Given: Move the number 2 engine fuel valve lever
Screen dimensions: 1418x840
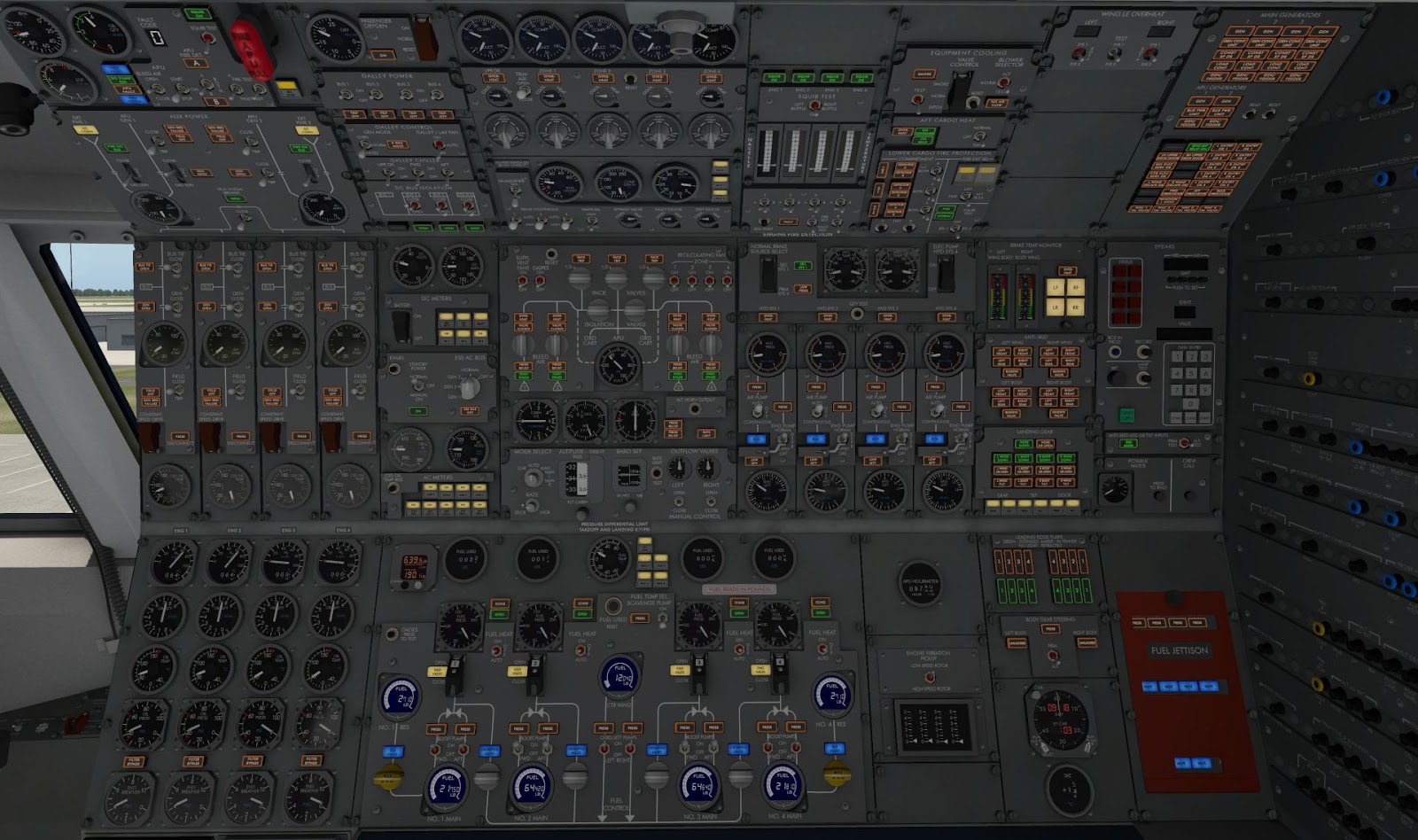Looking at the screenshot, I should coord(534,677).
